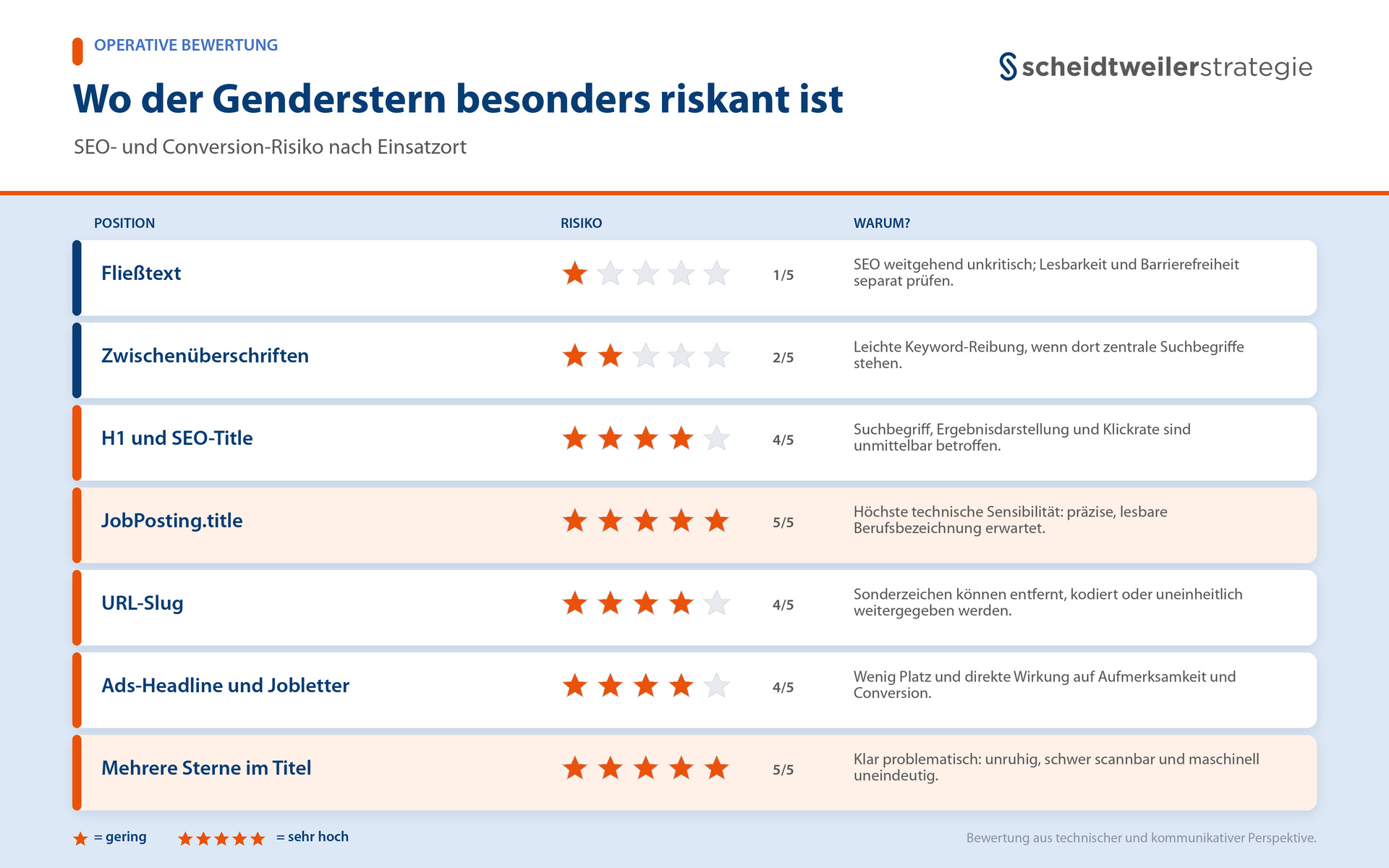This screenshot has height=868, width=1389.
Task: Select the WARUM? column header
Action: coord(882,223)
